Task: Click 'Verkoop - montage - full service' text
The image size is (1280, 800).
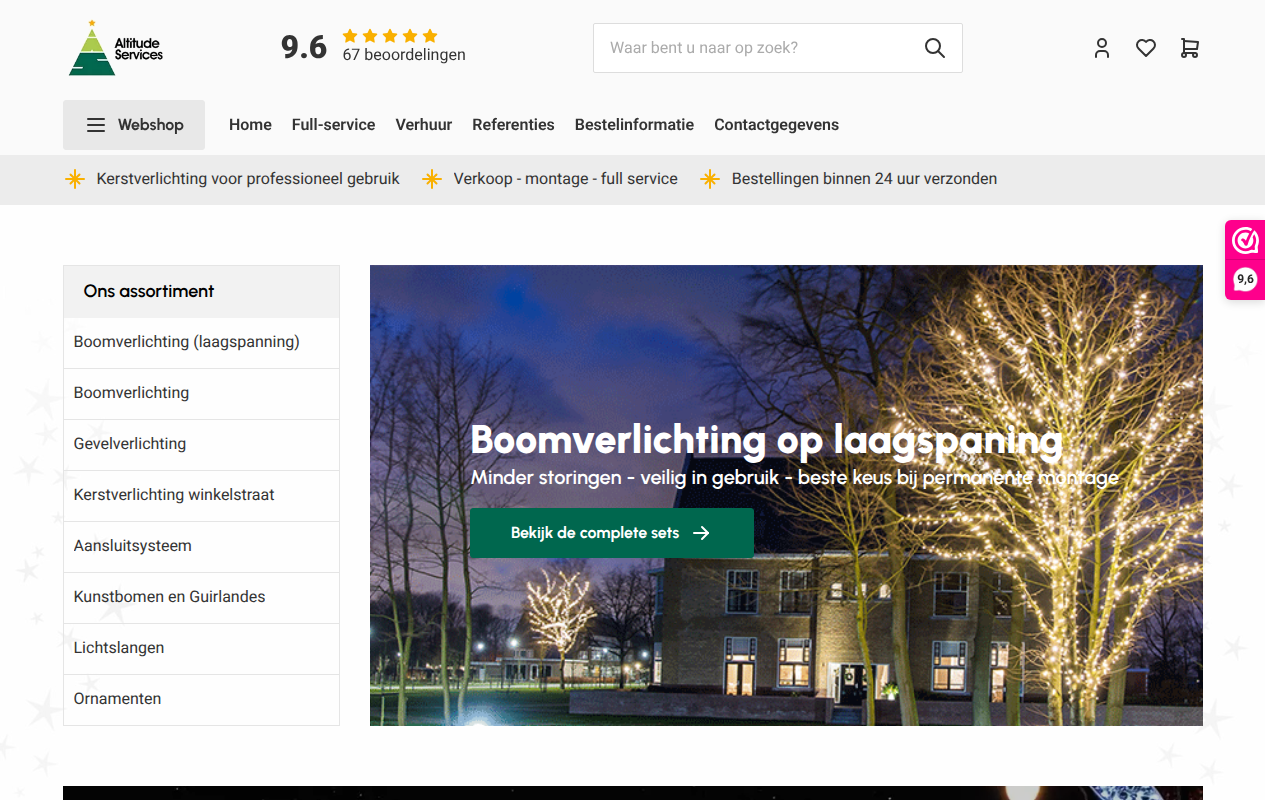Action: [x=565, y=179]
